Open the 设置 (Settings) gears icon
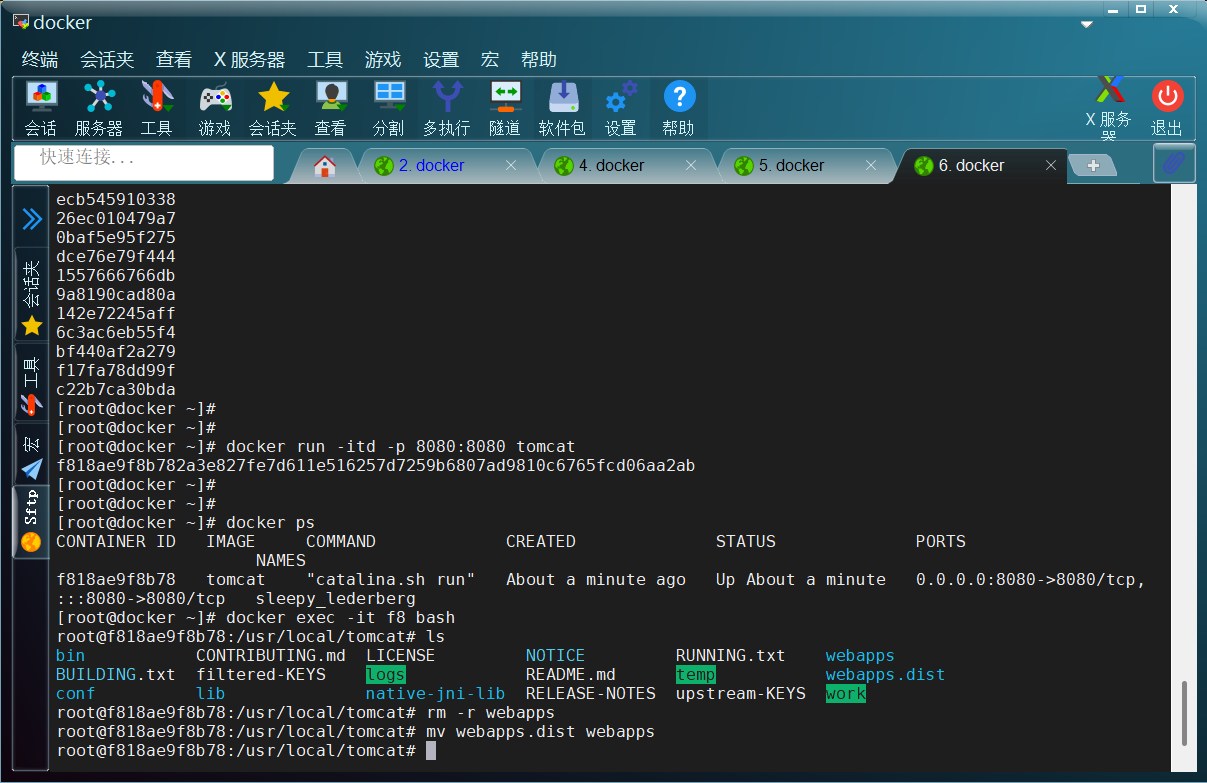 (620, 109)
